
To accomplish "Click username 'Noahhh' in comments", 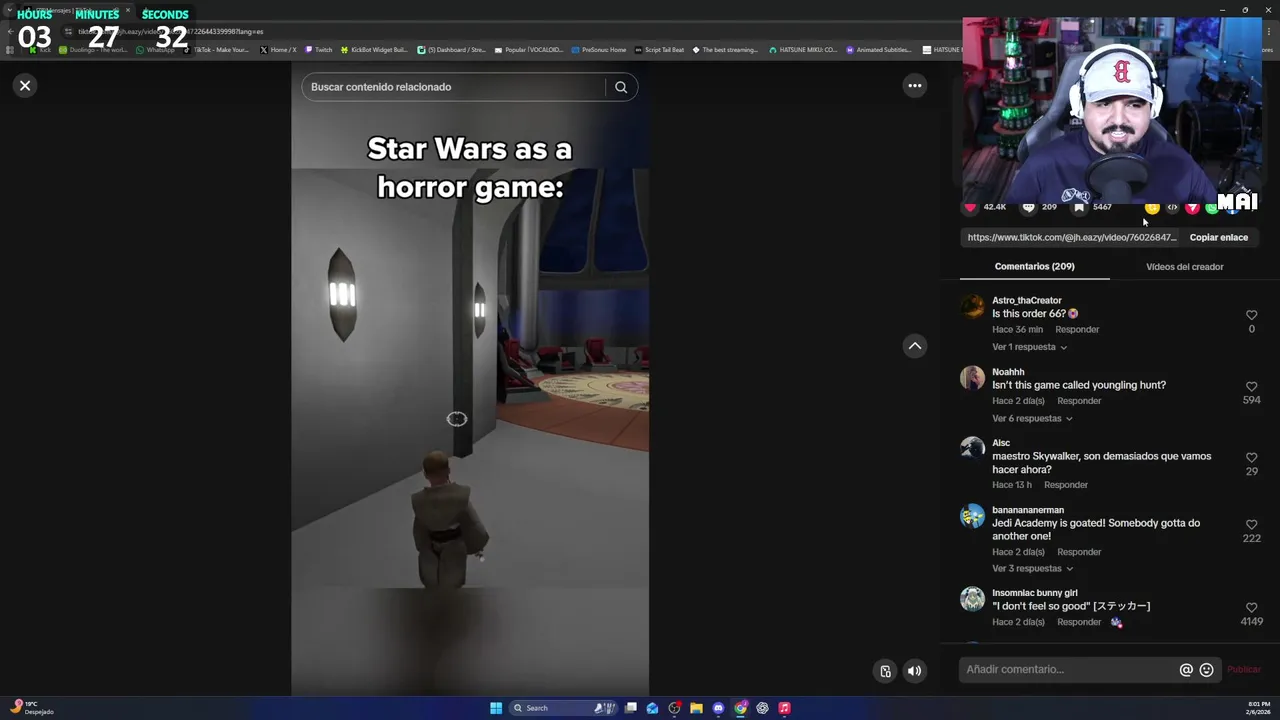I will [x=1008, y=372].
